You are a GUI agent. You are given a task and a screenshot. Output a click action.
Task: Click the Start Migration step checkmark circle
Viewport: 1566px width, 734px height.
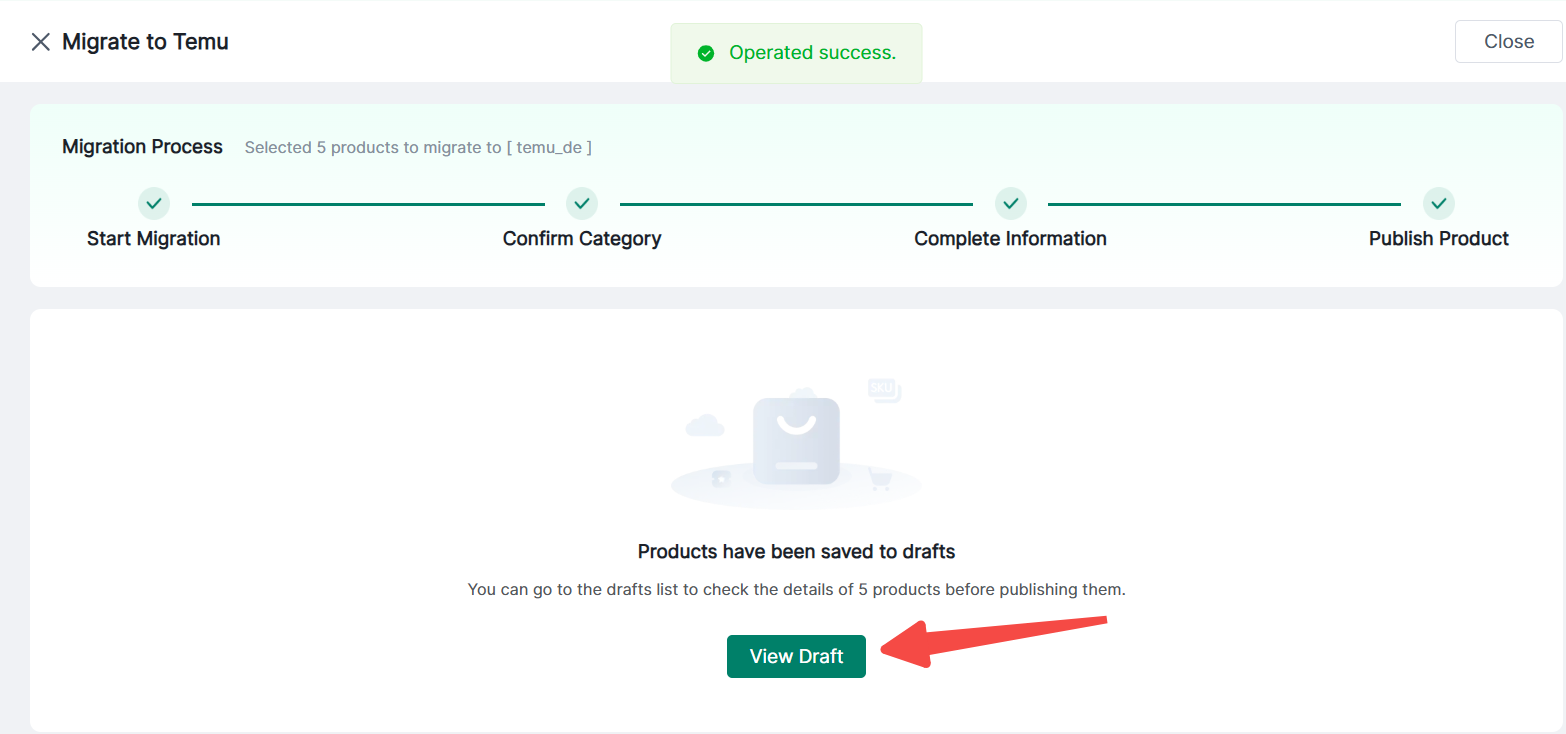click(154, 203)
